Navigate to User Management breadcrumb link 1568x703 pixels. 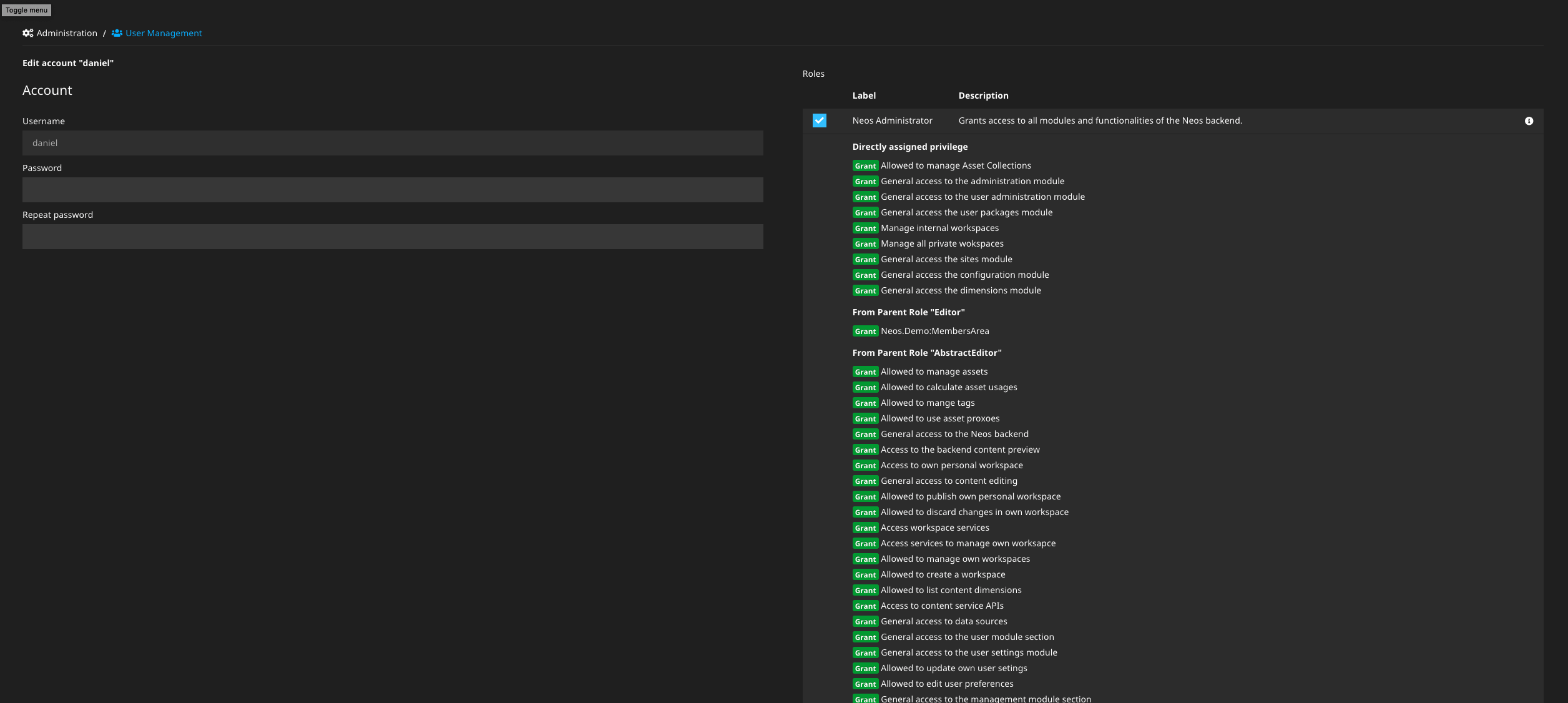click(163, 32)
